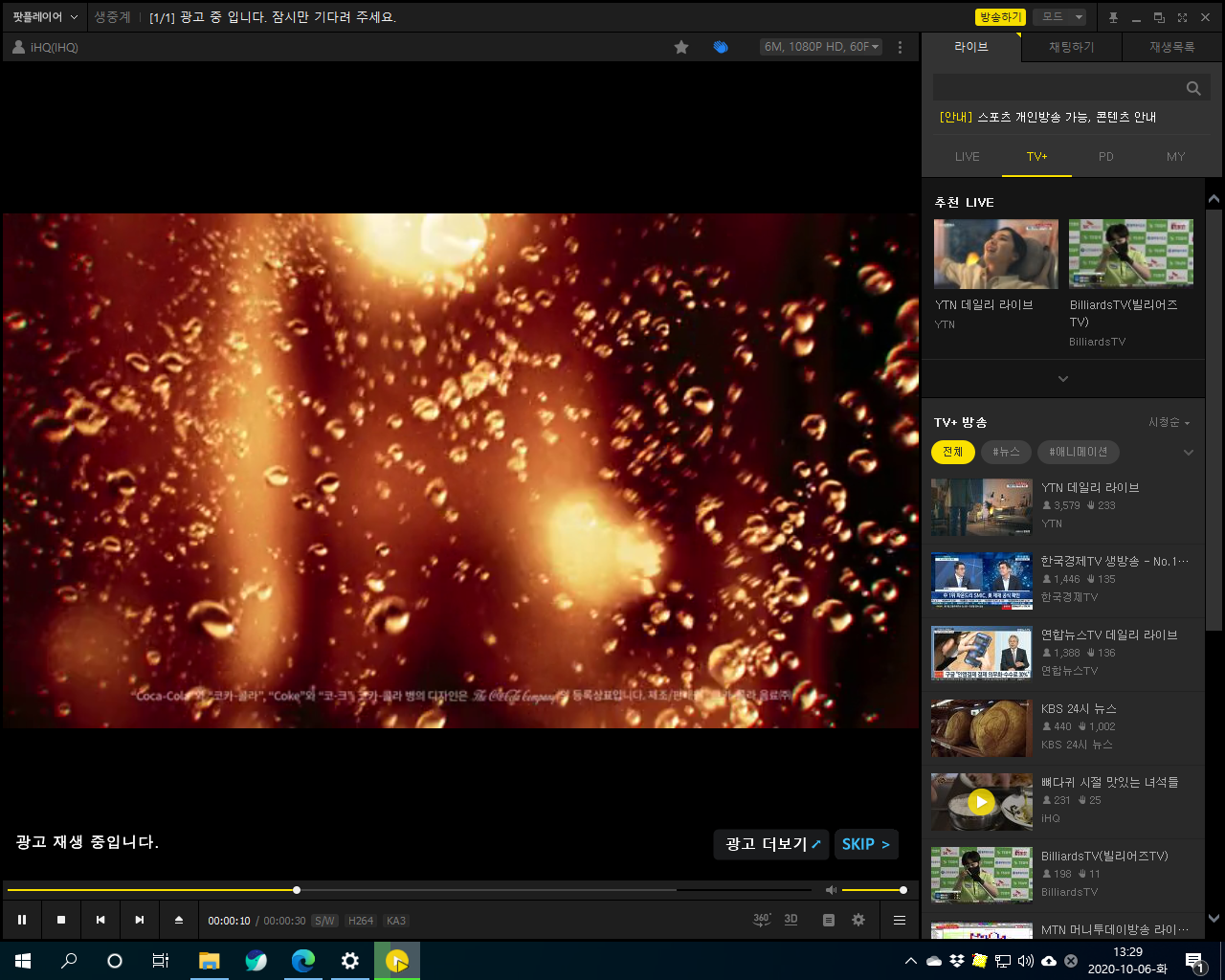
Task: Click the search magnifier icon
Action: pos(1193,88)
